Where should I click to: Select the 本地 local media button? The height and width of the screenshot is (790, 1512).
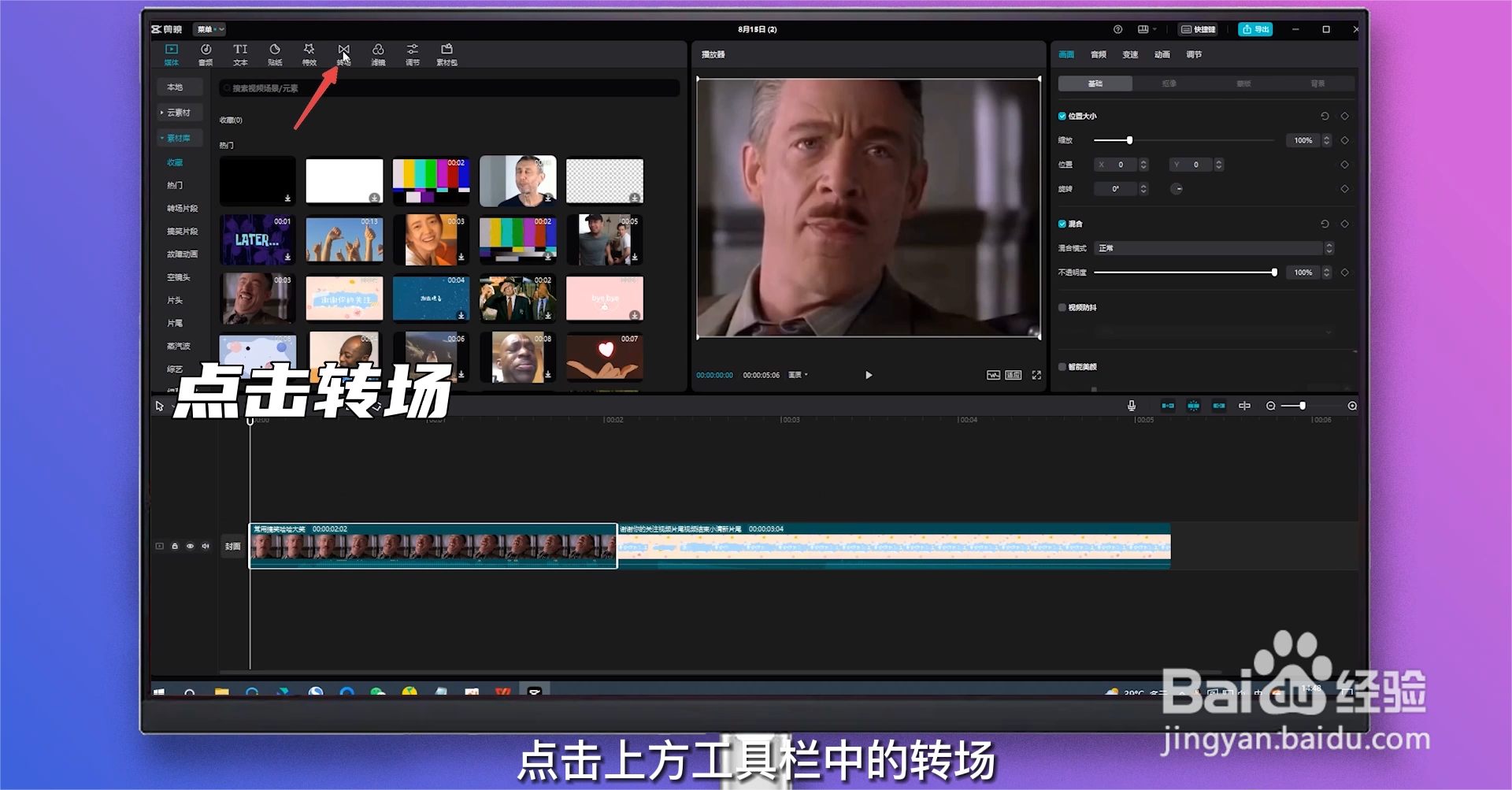(180, 87)
